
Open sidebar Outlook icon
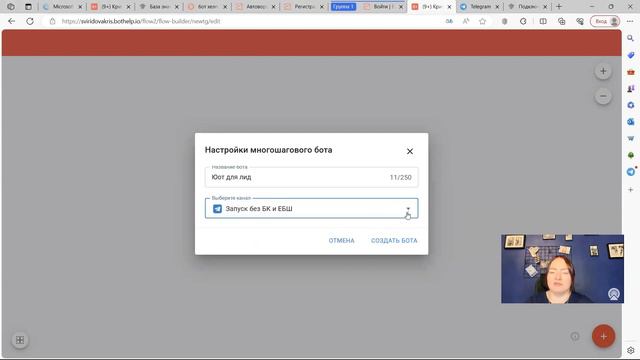tap(631, 122)
